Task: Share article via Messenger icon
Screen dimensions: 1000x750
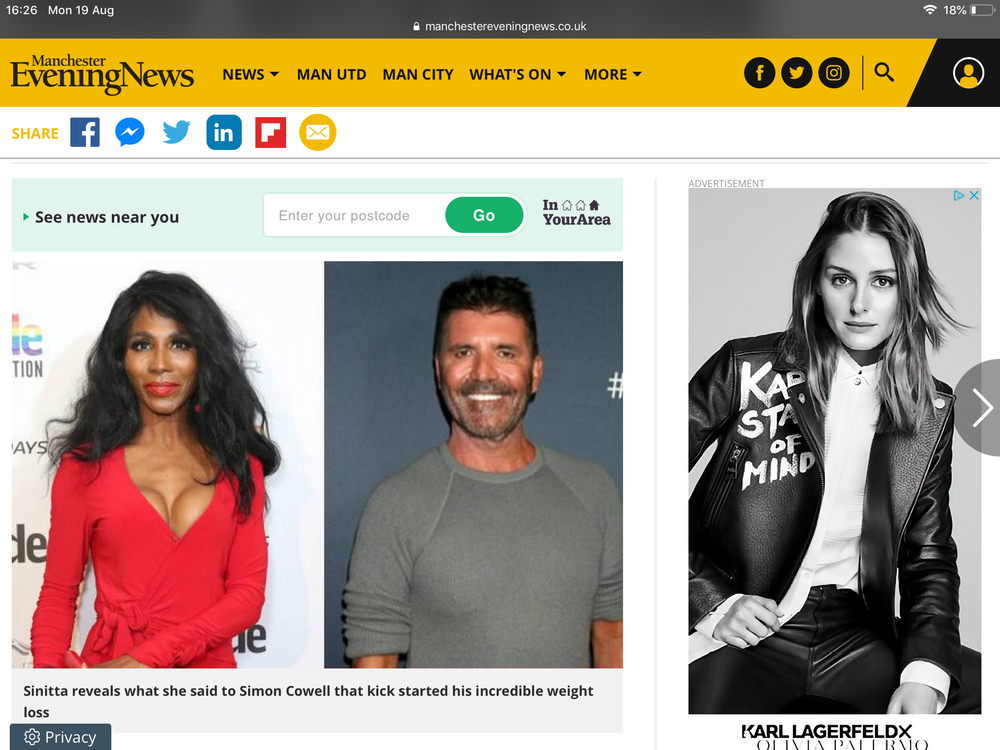Action: coord(129,133)
